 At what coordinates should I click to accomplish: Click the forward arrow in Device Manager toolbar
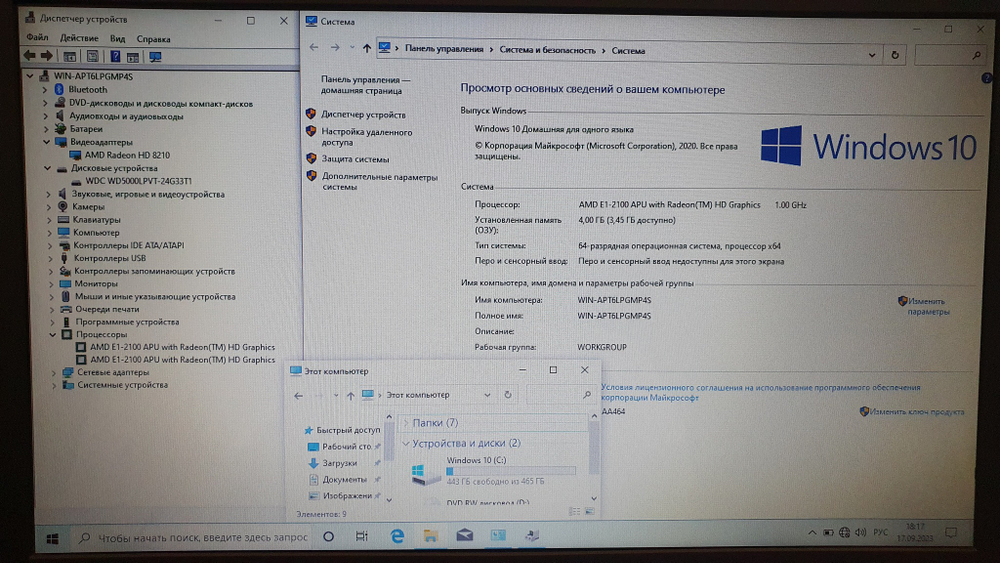tap(47, 56)
